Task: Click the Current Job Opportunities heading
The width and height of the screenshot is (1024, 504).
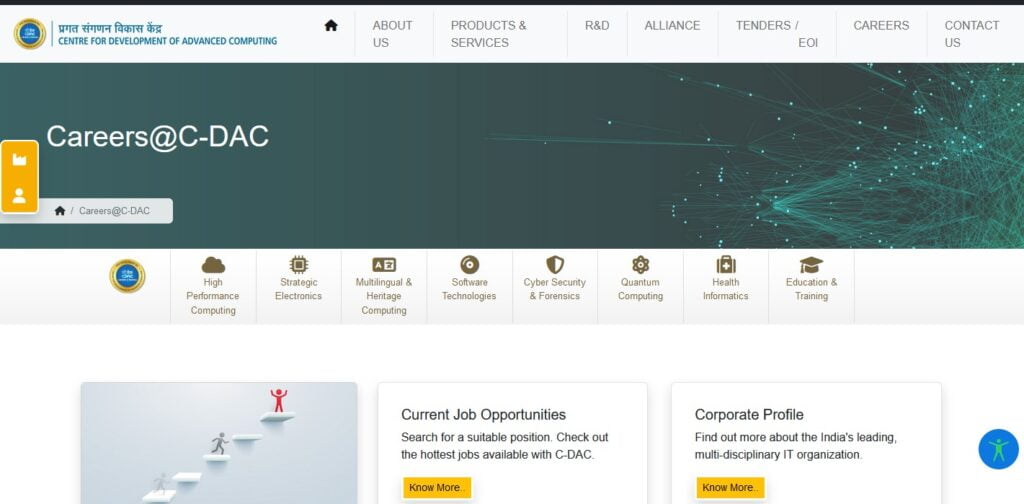Action: click(483, 415)
